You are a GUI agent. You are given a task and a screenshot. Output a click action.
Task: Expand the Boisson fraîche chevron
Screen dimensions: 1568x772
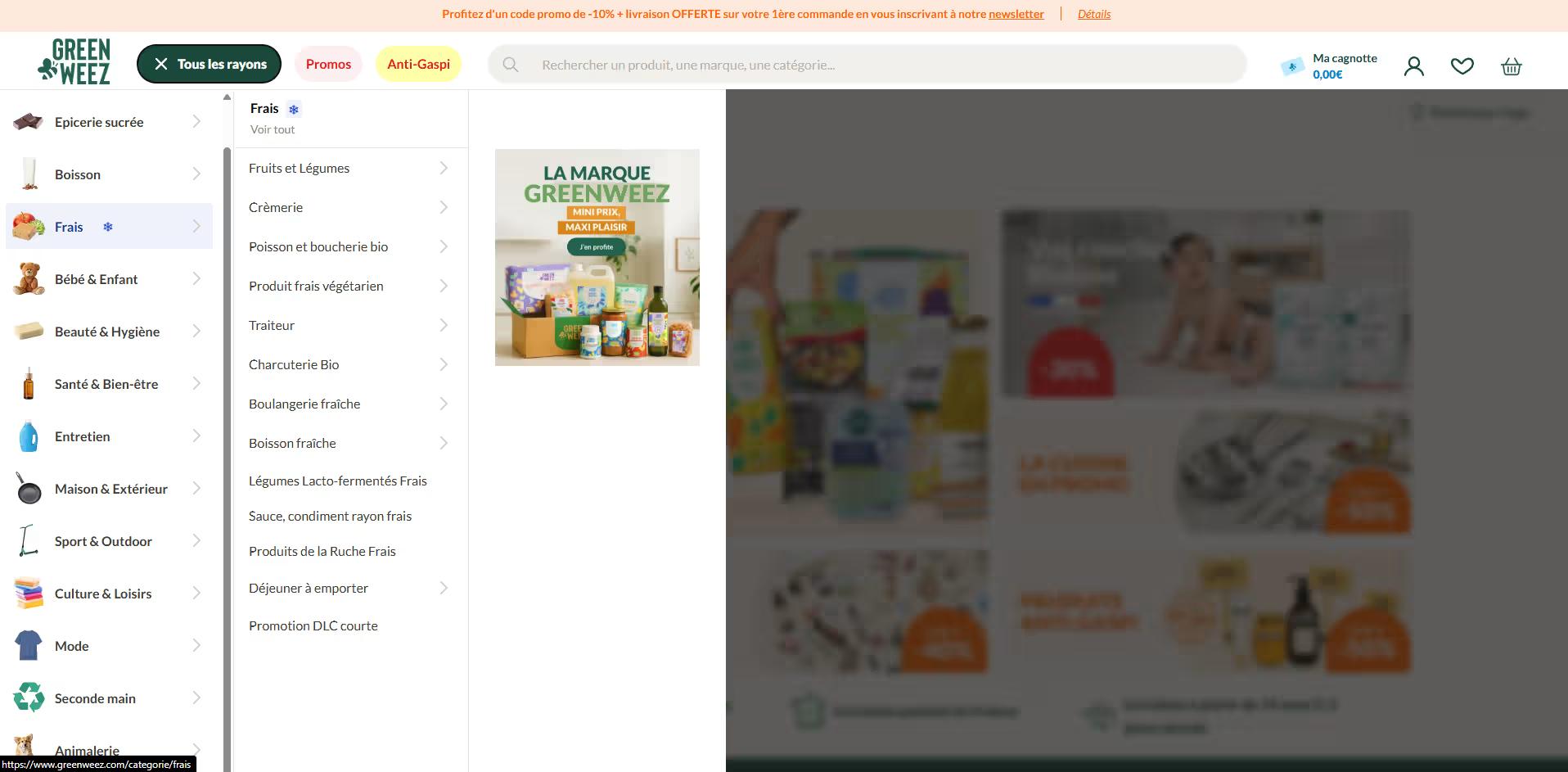coord(444,443)
